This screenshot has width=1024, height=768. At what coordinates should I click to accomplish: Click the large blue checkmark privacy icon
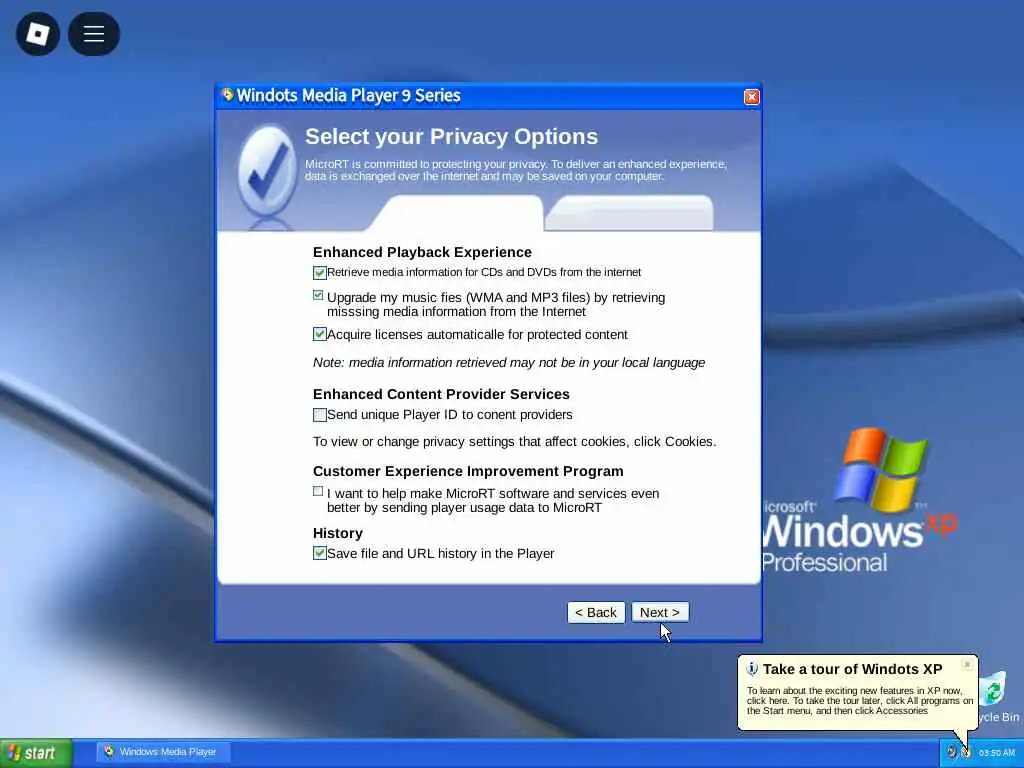[266, 170]
